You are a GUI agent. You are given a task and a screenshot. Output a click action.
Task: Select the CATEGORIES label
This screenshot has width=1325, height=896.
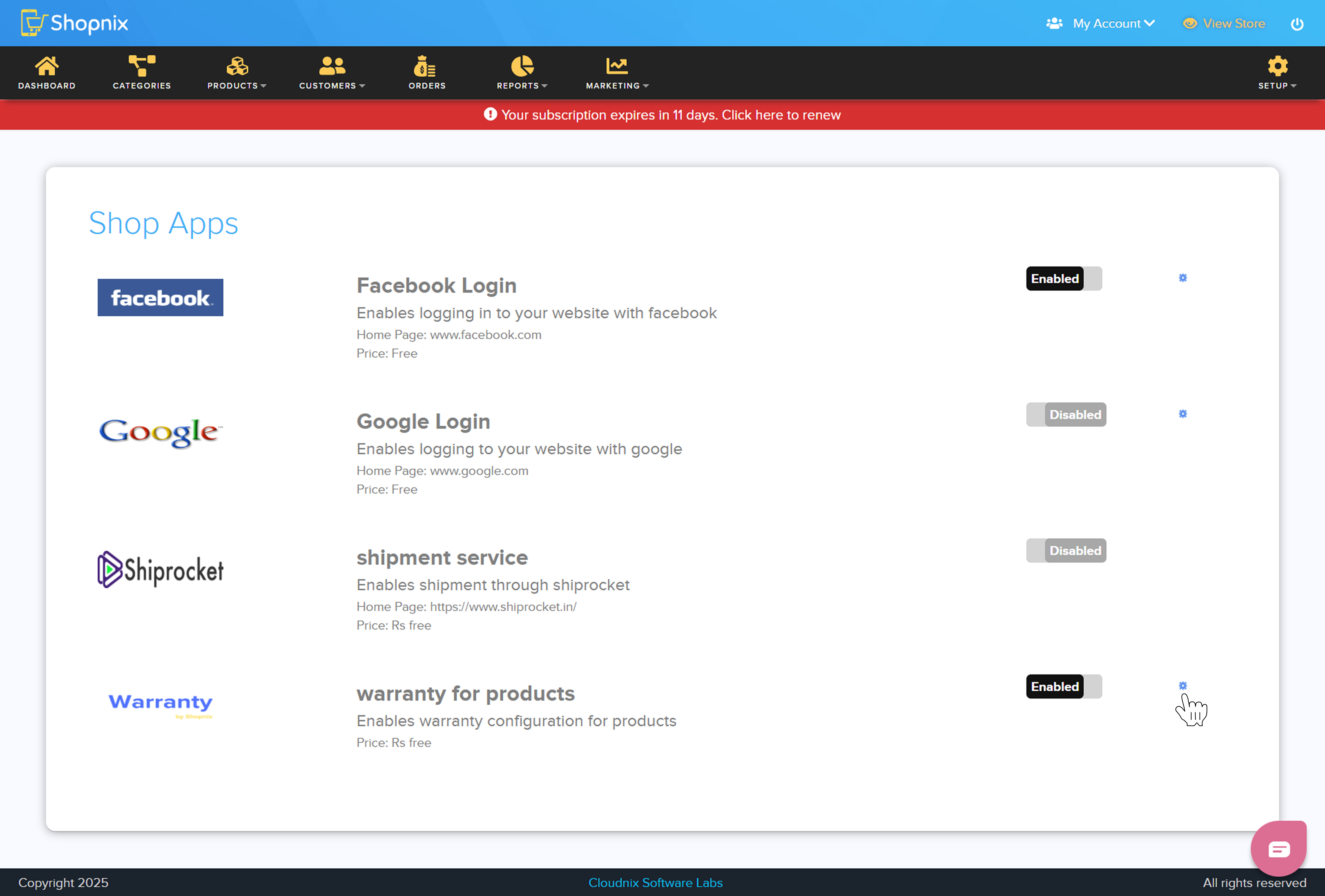pyautogui.click(x=142, y=86)
